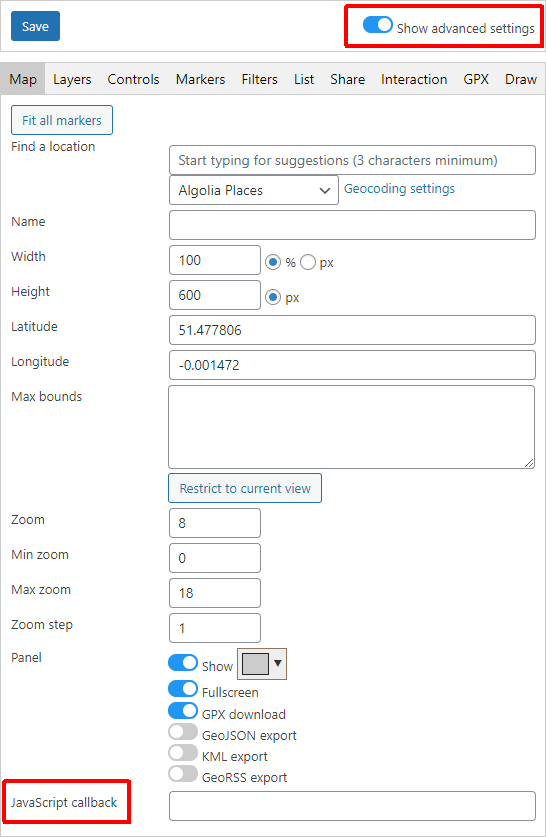Enable the KML export switch
This screenshot has width=546, height=837.
point(183,753)
